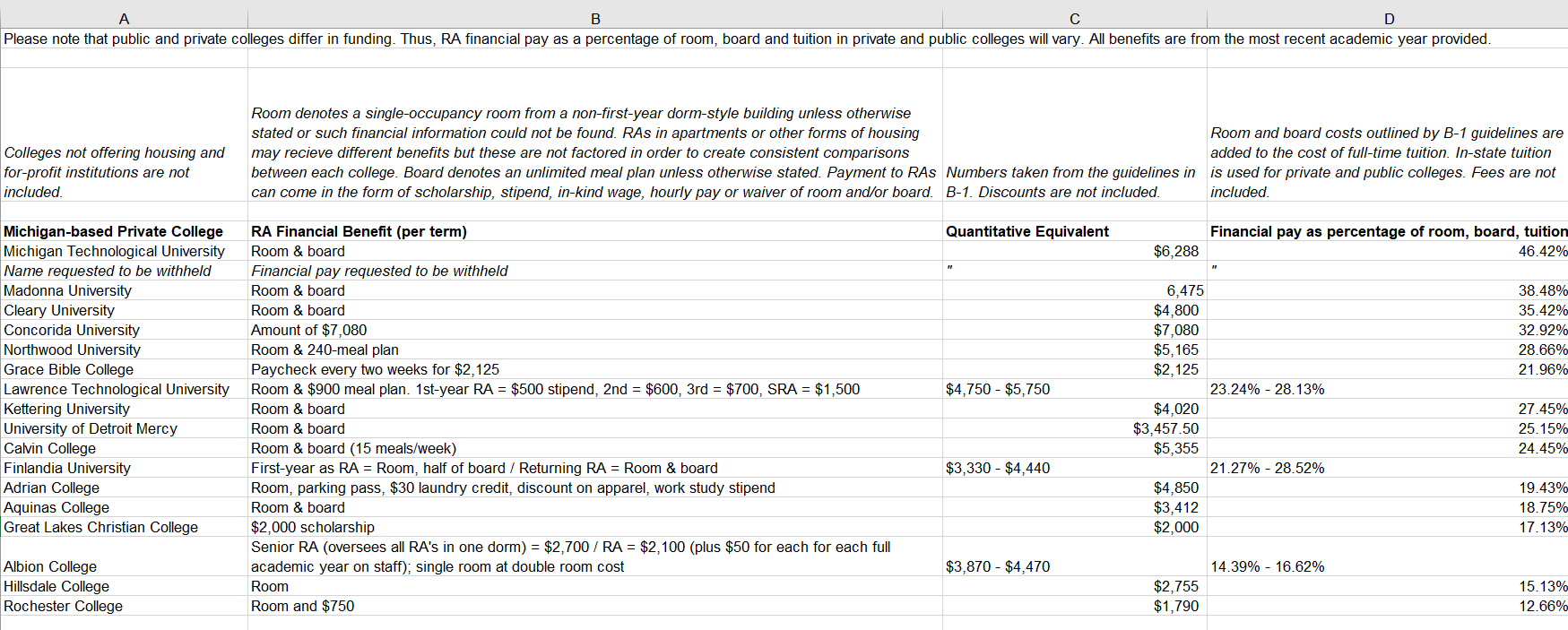Click the 38.48% percentage cell

(1388, 290)
